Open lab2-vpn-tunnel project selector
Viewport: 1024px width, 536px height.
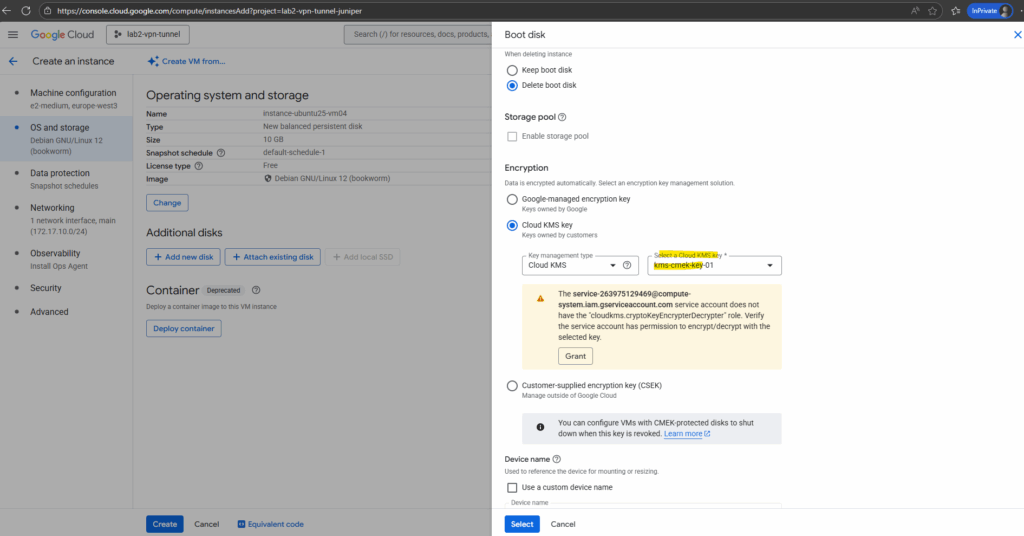(x=148, y=35)
